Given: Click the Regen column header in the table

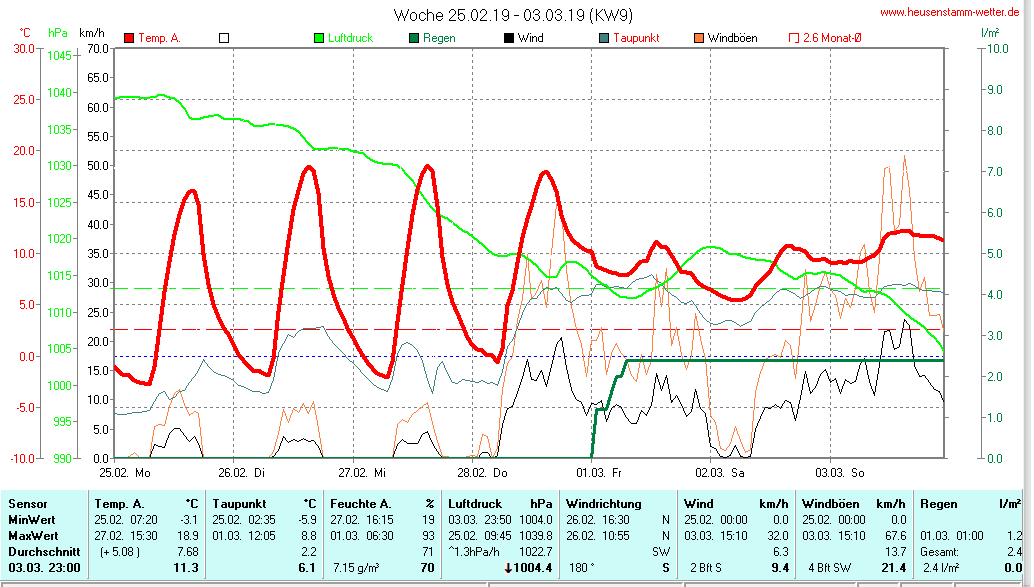Looking at the screenshot, I should tap(938, 503).
